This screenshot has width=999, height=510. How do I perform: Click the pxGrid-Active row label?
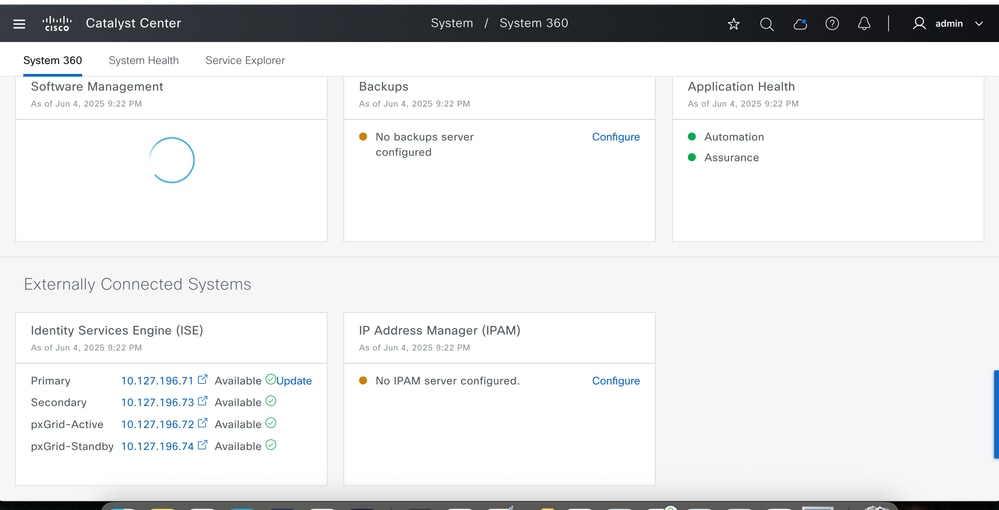[x=67, y=425]
